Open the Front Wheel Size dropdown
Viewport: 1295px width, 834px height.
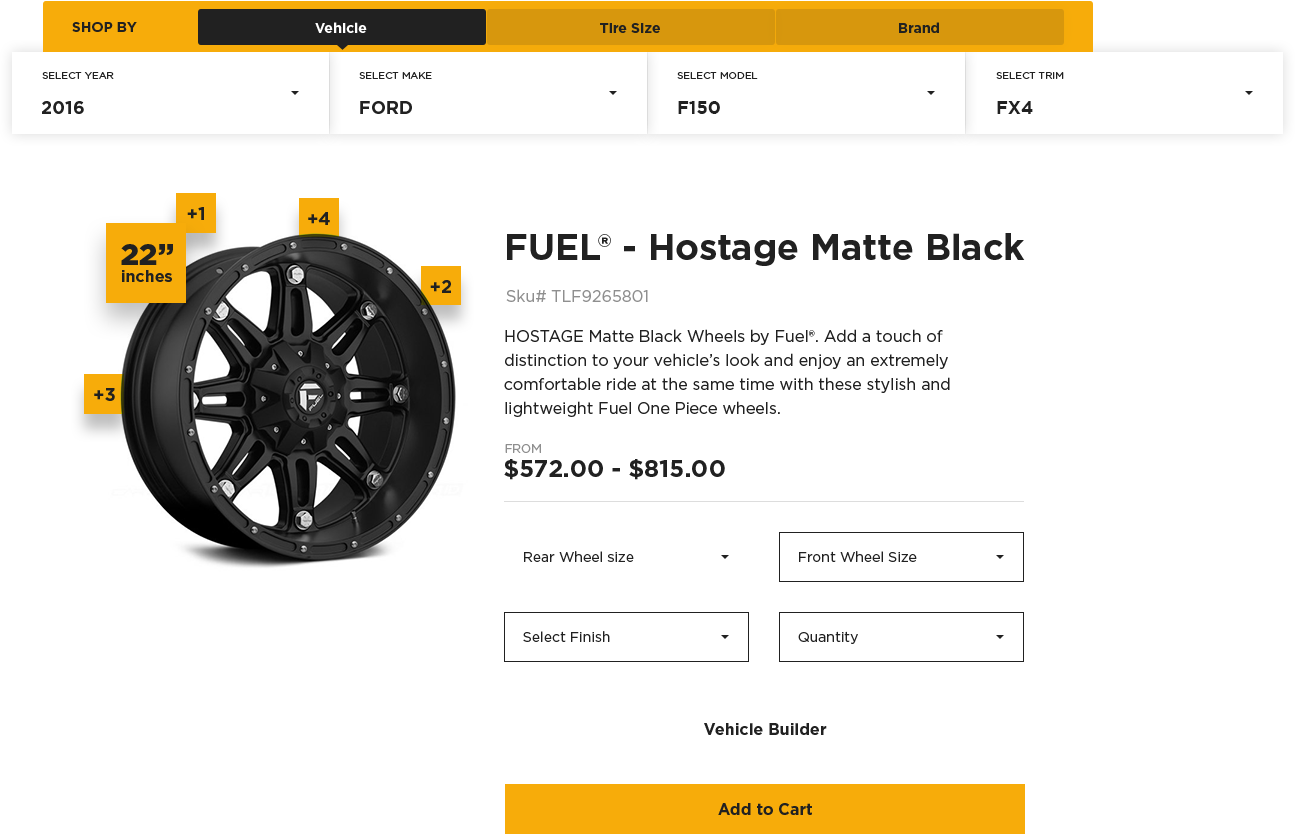coord(900,557)
